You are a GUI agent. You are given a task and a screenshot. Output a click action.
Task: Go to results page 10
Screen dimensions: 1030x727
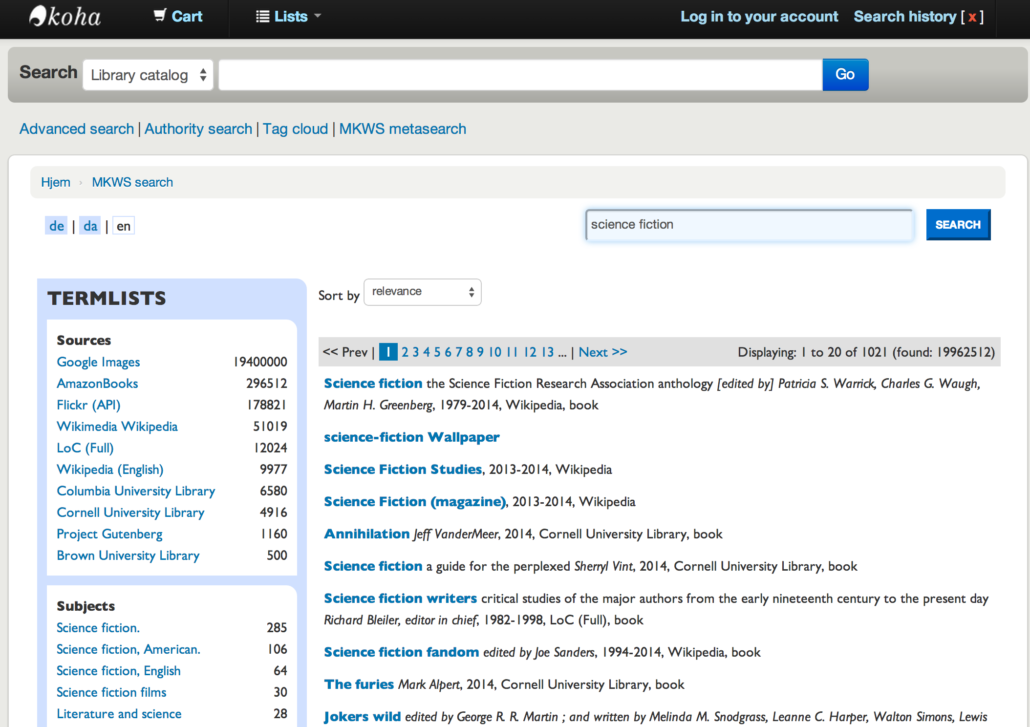pos(495,352)
